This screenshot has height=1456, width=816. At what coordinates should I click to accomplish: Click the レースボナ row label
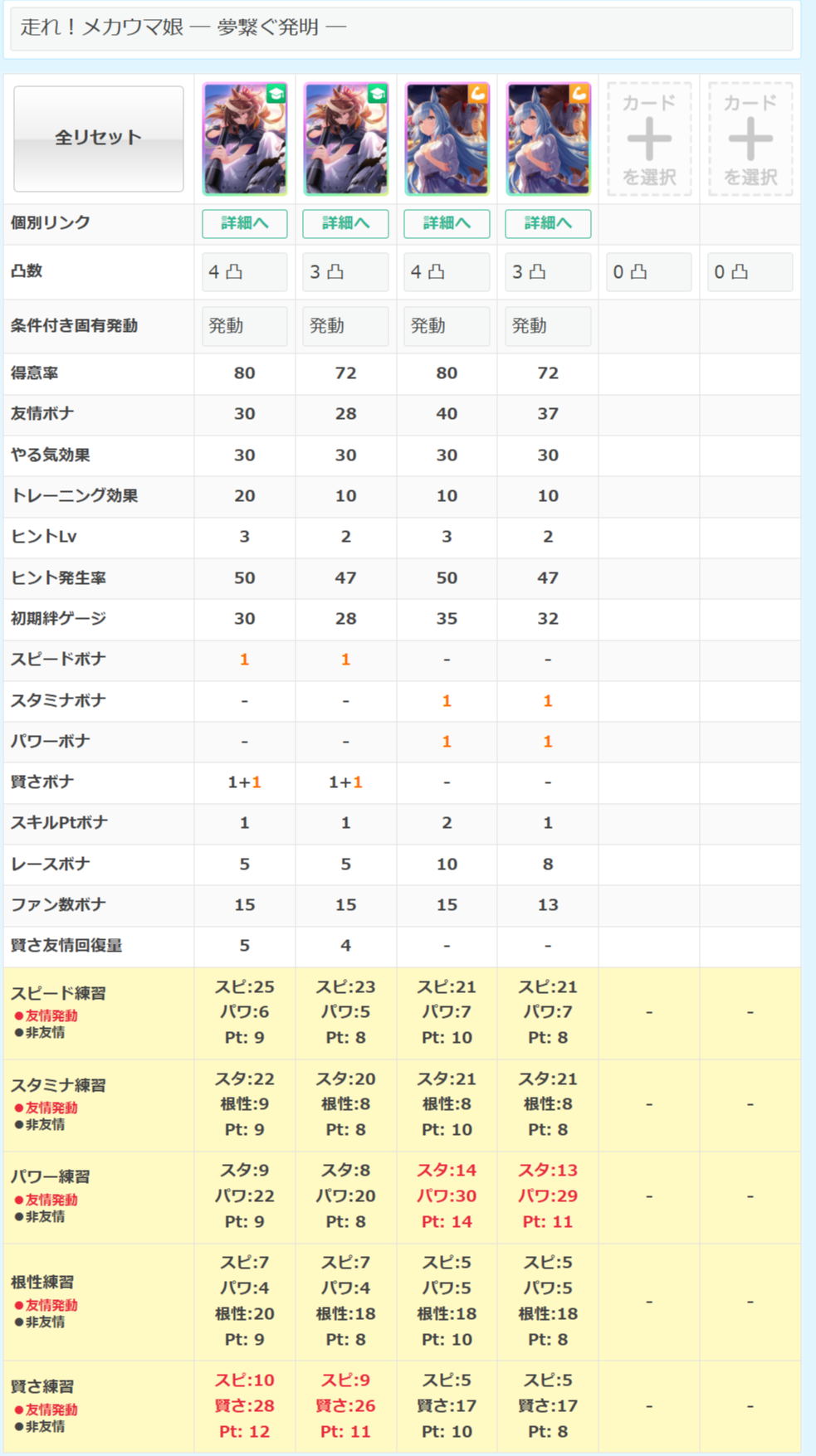point(50,864)
